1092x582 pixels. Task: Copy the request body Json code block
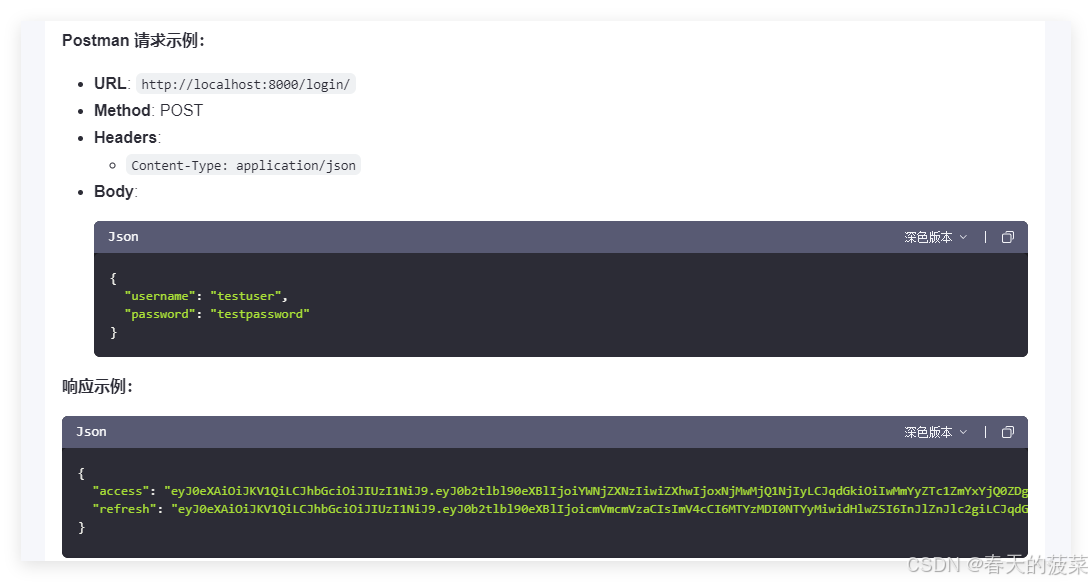1007,237
